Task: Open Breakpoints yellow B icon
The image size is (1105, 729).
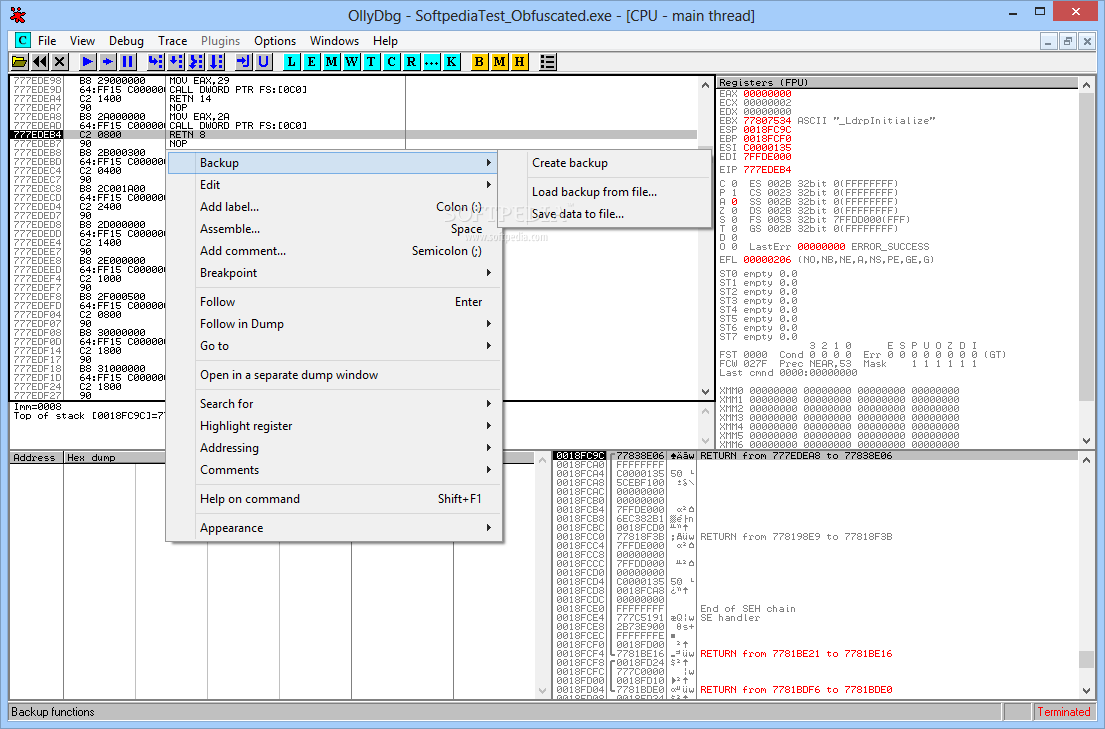Action: 479,62
